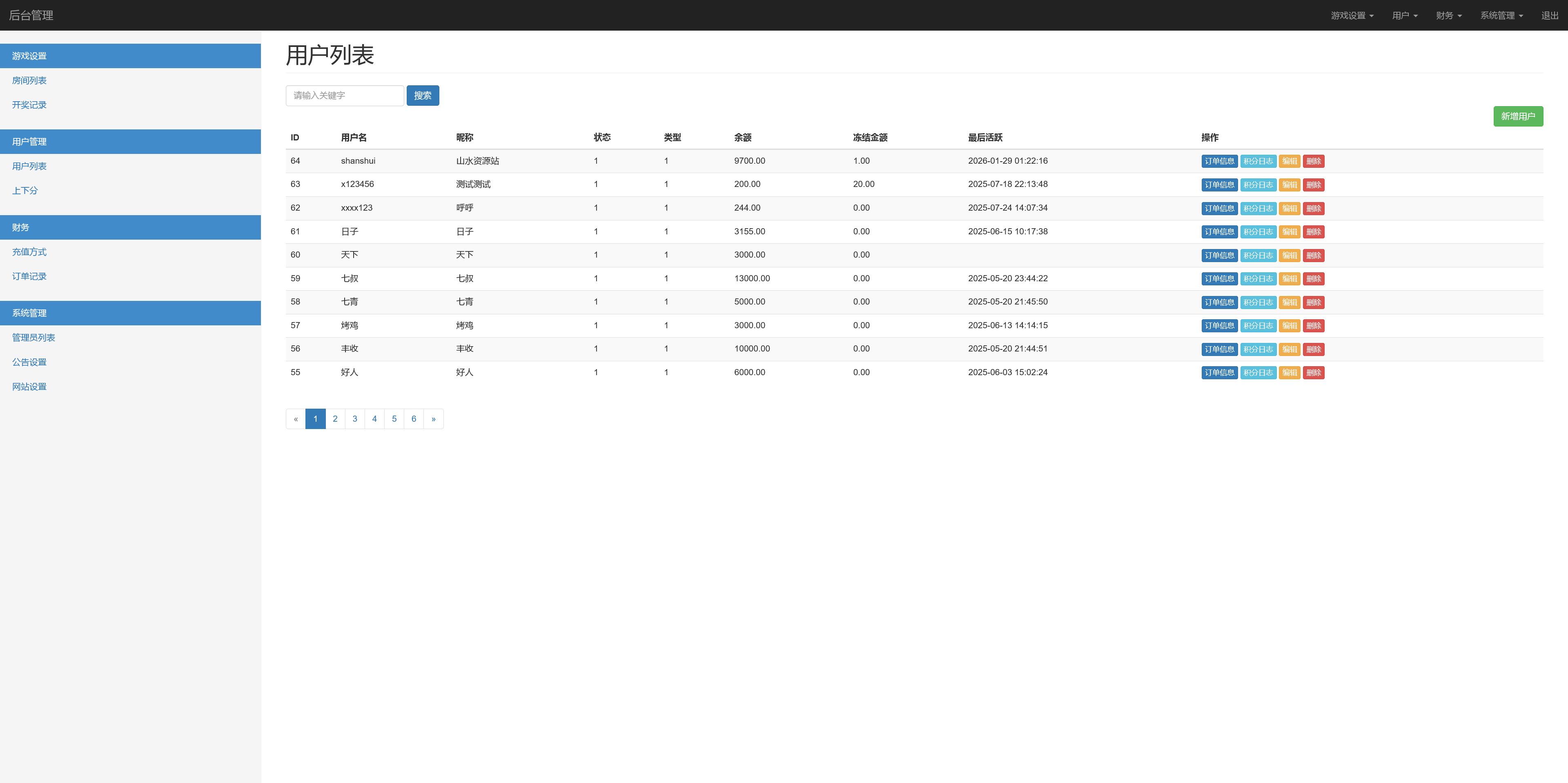Image resolution: width=1568 pixels, height=783 pixels.
Task: Open the 财务 top menu dropdown
Action: pyautogui.click(x=1448, y=15)
